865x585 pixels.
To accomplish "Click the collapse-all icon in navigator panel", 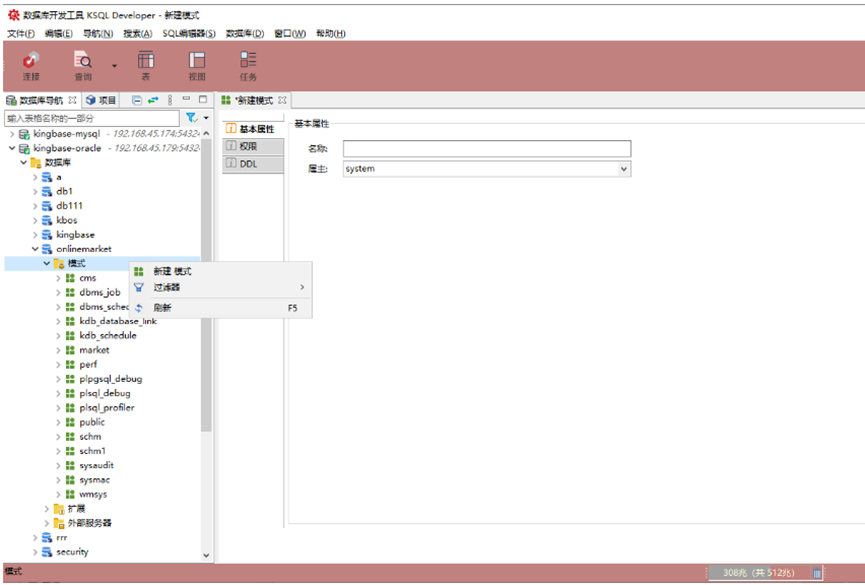I will 137,100.
